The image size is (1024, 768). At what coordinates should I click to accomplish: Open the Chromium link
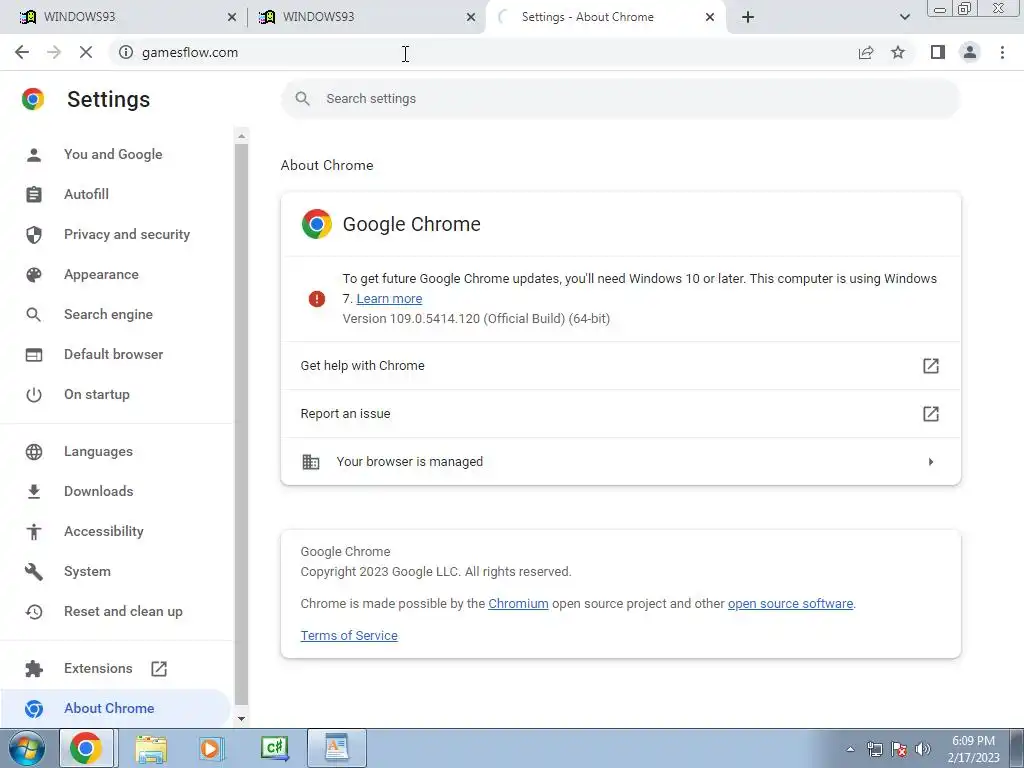tap(518, 603)
